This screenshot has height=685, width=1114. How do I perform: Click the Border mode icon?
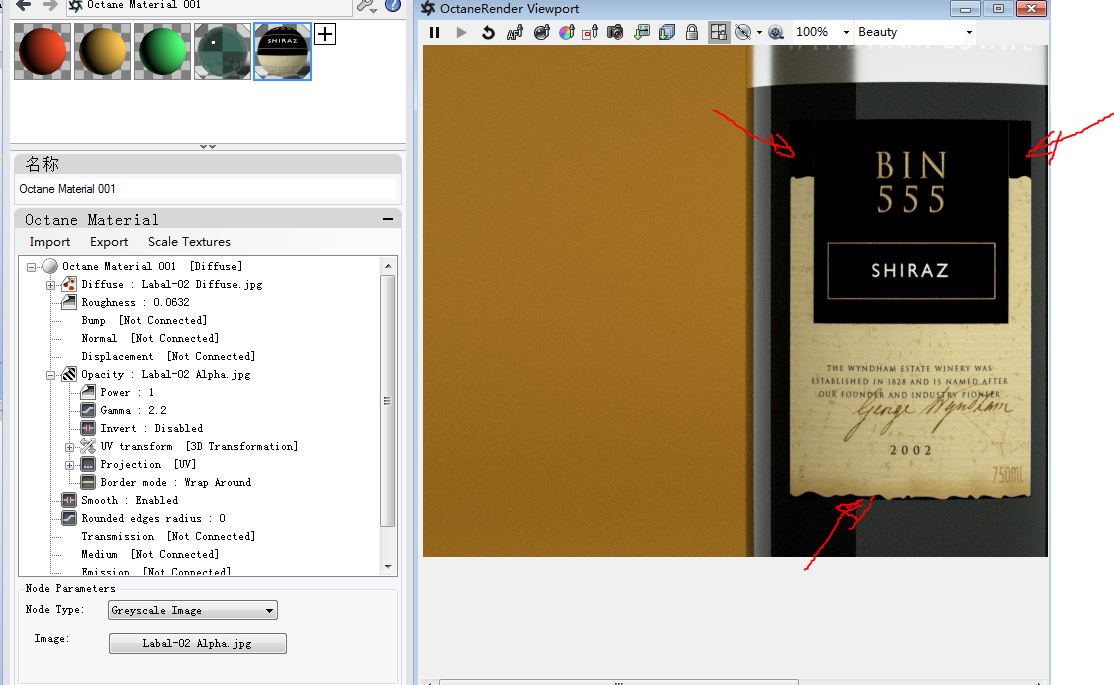pos(88,482)
